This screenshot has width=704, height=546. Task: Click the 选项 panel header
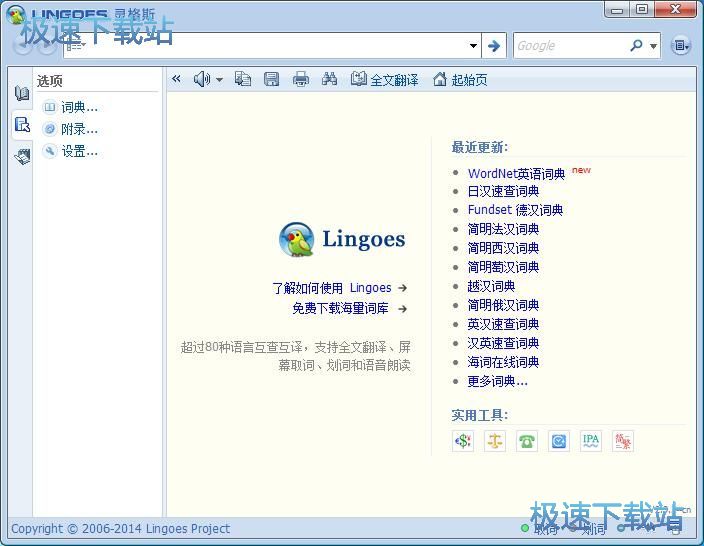pos(49,81)
